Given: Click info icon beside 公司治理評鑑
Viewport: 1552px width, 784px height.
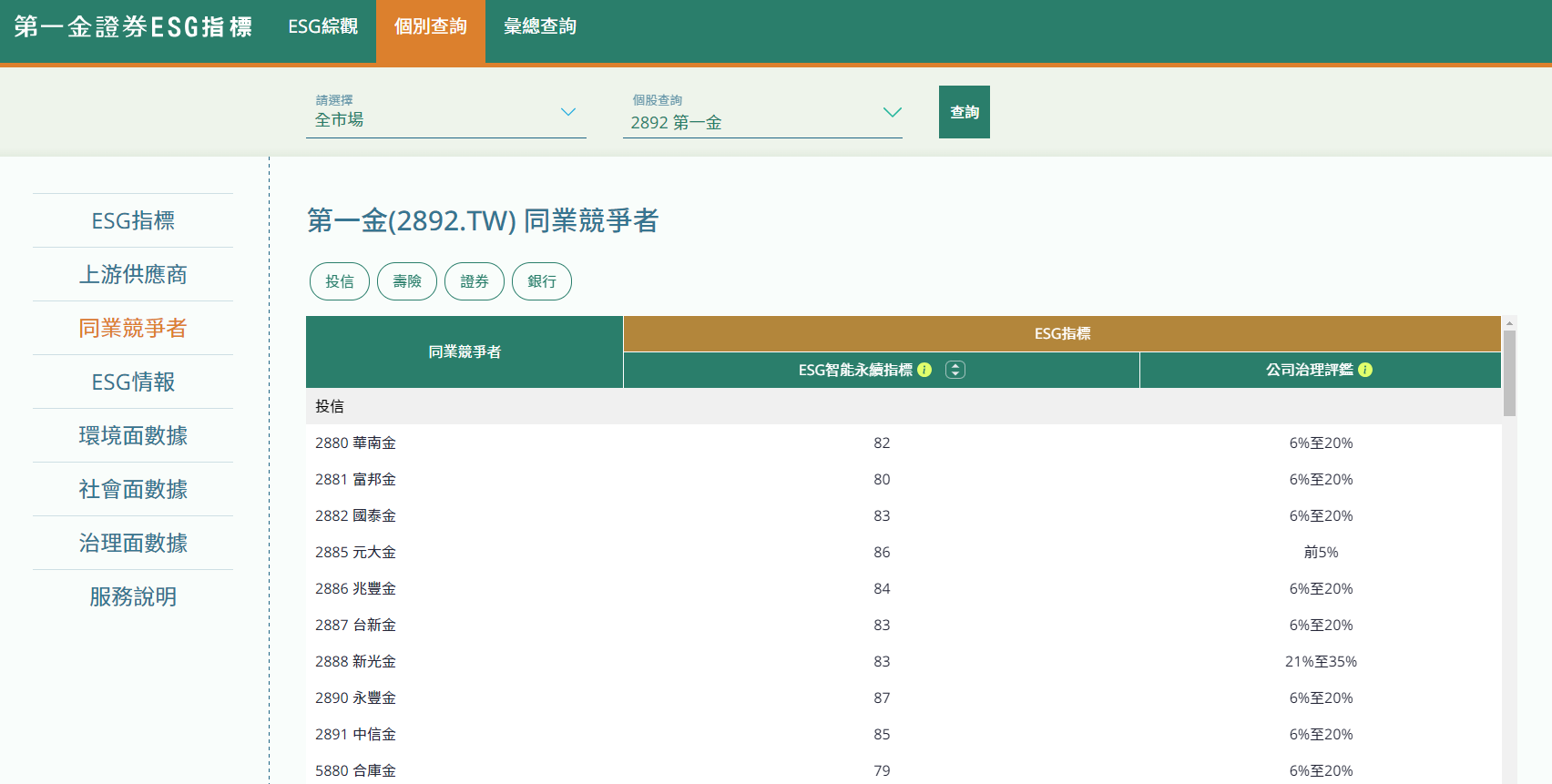Looking at the screenshot, I should coord(1364,370).
